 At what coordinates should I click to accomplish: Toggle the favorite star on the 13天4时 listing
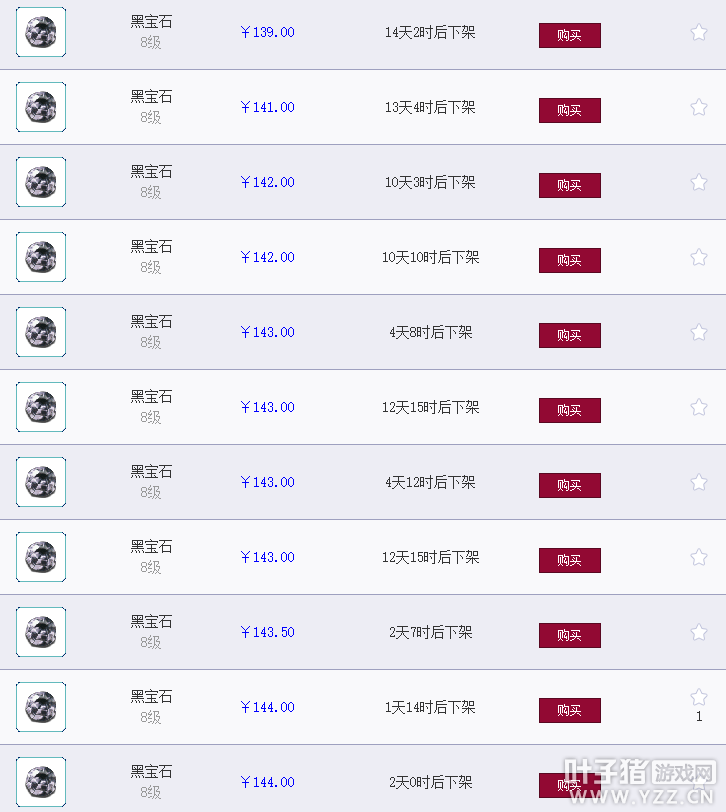699,108
